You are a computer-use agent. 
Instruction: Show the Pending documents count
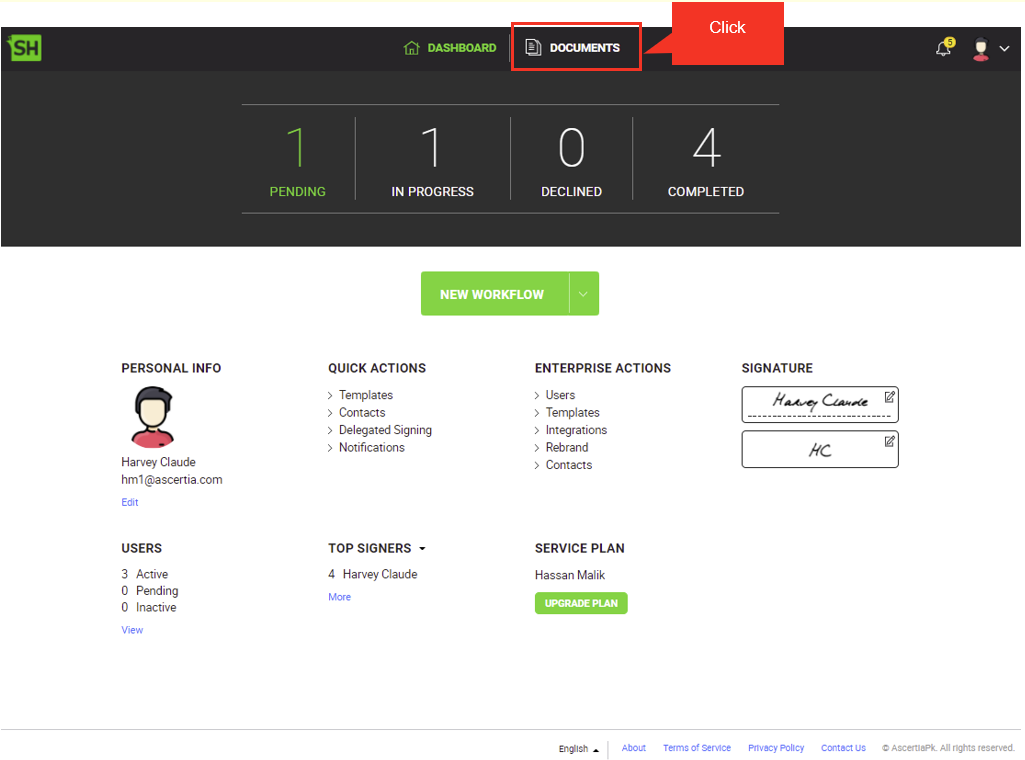pyautogui.click(x=297, y=160)
